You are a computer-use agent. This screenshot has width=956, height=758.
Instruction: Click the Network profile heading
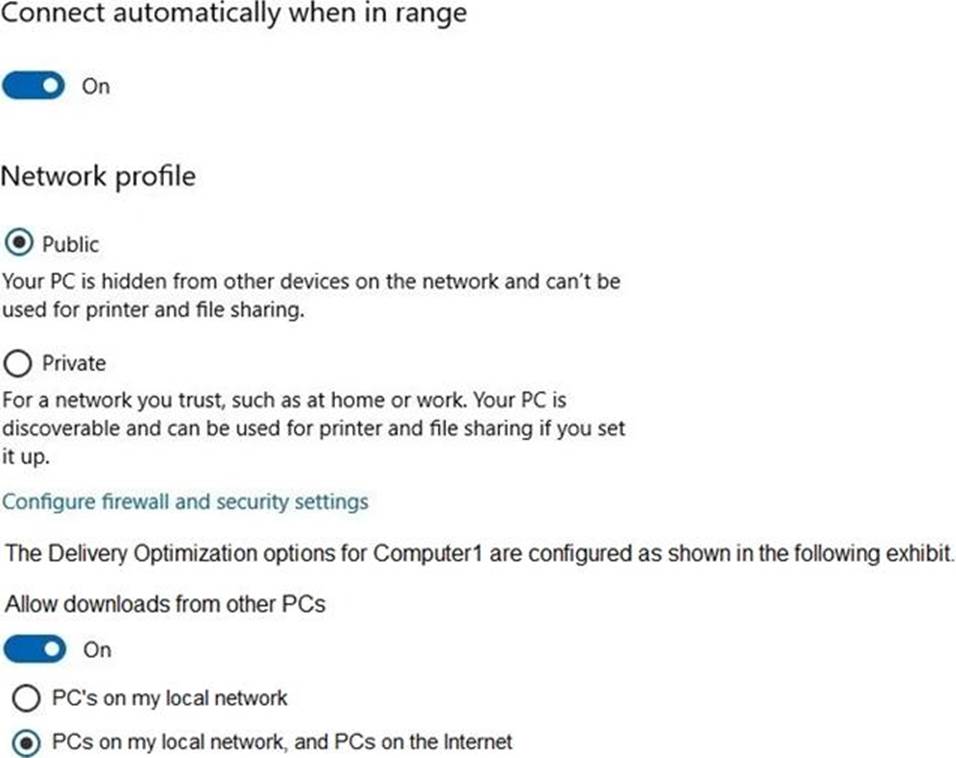(98, 177)
